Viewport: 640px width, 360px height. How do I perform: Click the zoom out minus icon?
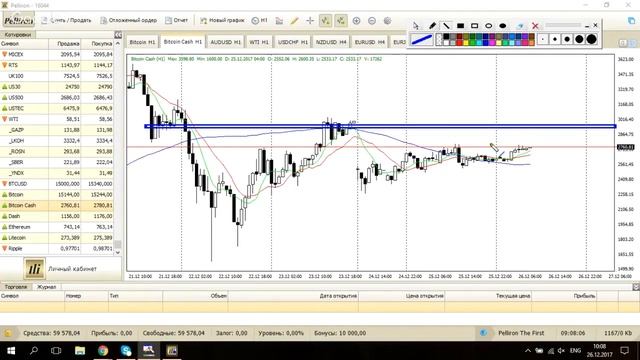pyautogui.click(x=372, y=20)
